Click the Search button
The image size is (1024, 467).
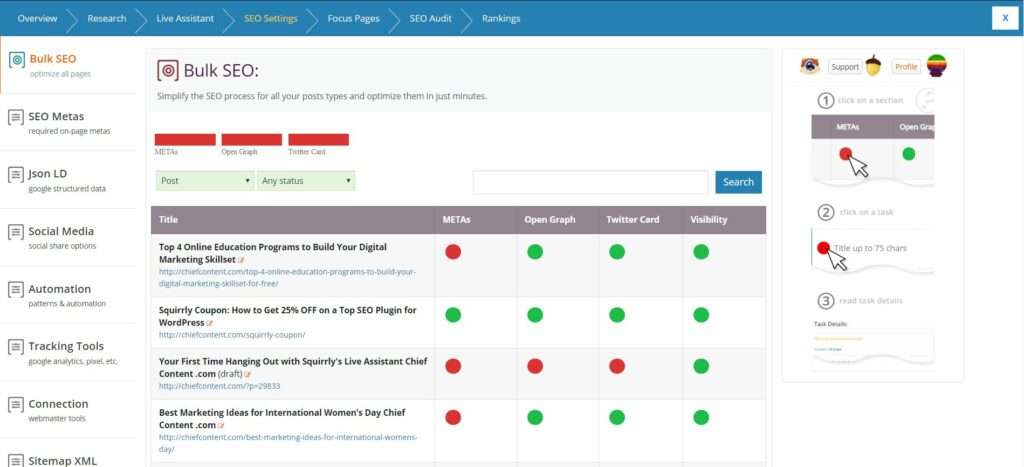(x=739, y=182)
